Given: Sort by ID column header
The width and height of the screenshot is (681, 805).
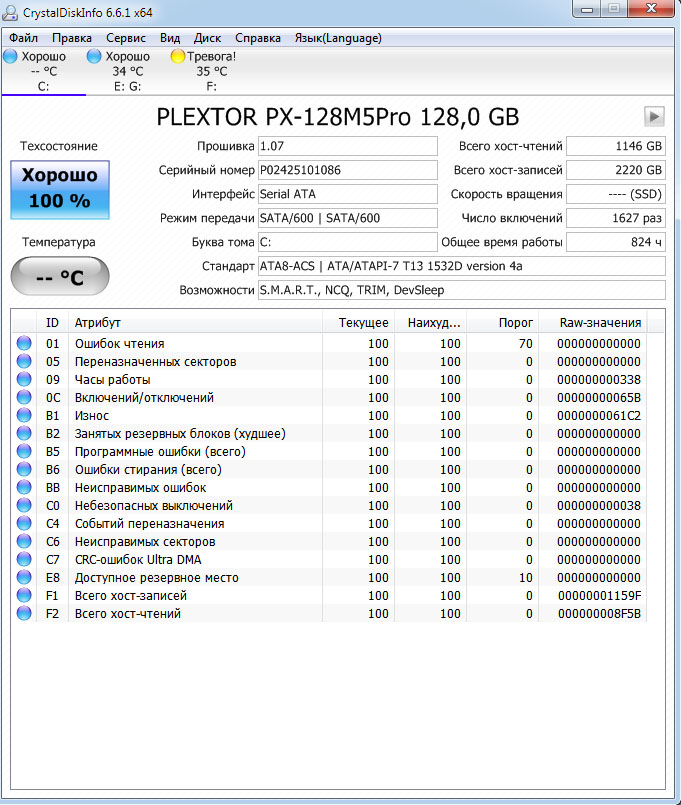Looking at the screenshot, I should click(52, 323).
